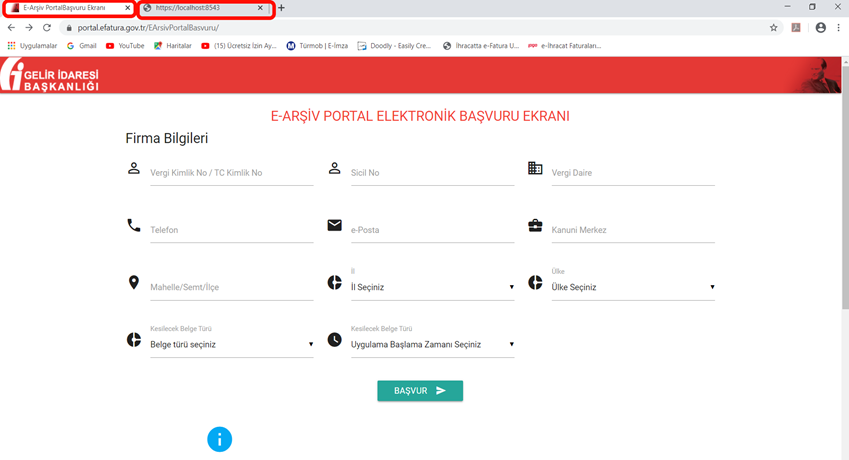Click the Gelir İdaresi Başkanlığı logo

tap(52, 76)
